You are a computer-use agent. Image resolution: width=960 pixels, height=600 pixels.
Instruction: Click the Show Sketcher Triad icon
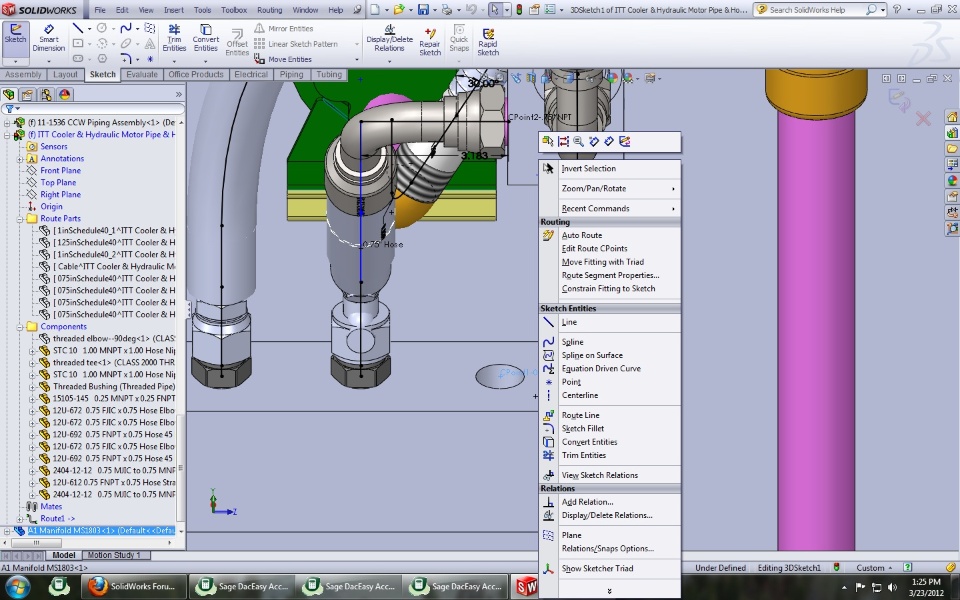click(549, 569)
